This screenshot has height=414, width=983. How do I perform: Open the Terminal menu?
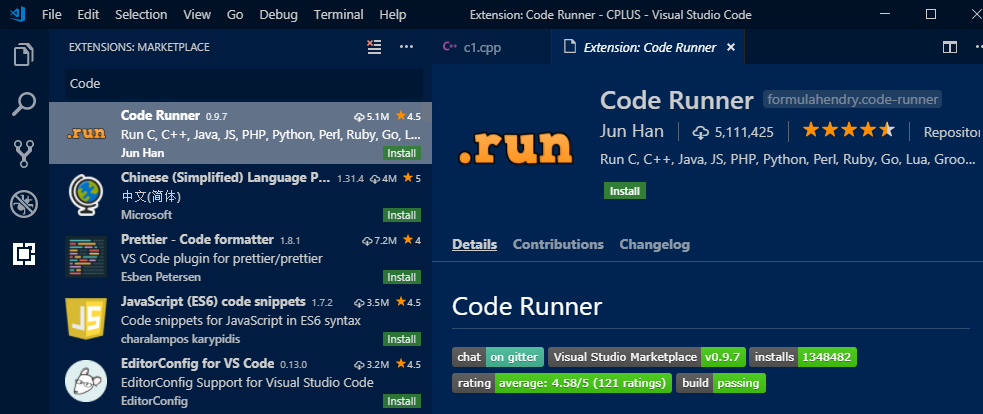pos(339,14)
